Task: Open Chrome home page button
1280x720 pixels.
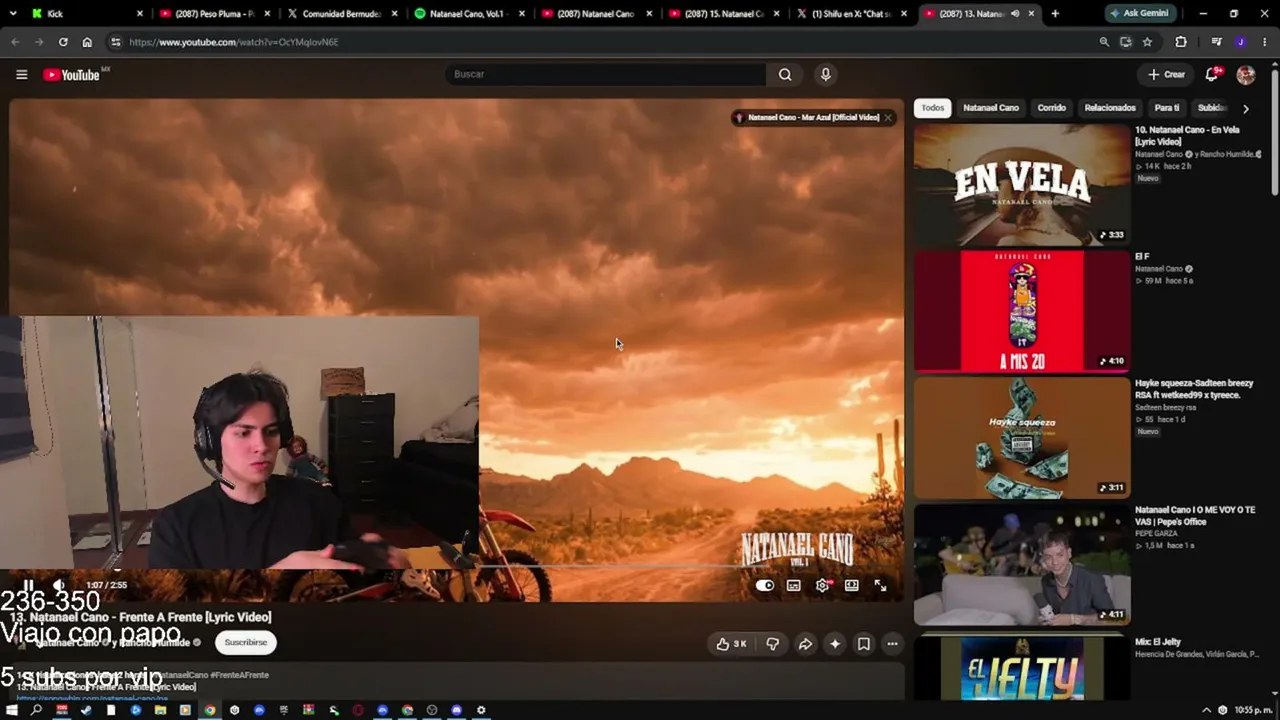Action: [x=87, y=42]
